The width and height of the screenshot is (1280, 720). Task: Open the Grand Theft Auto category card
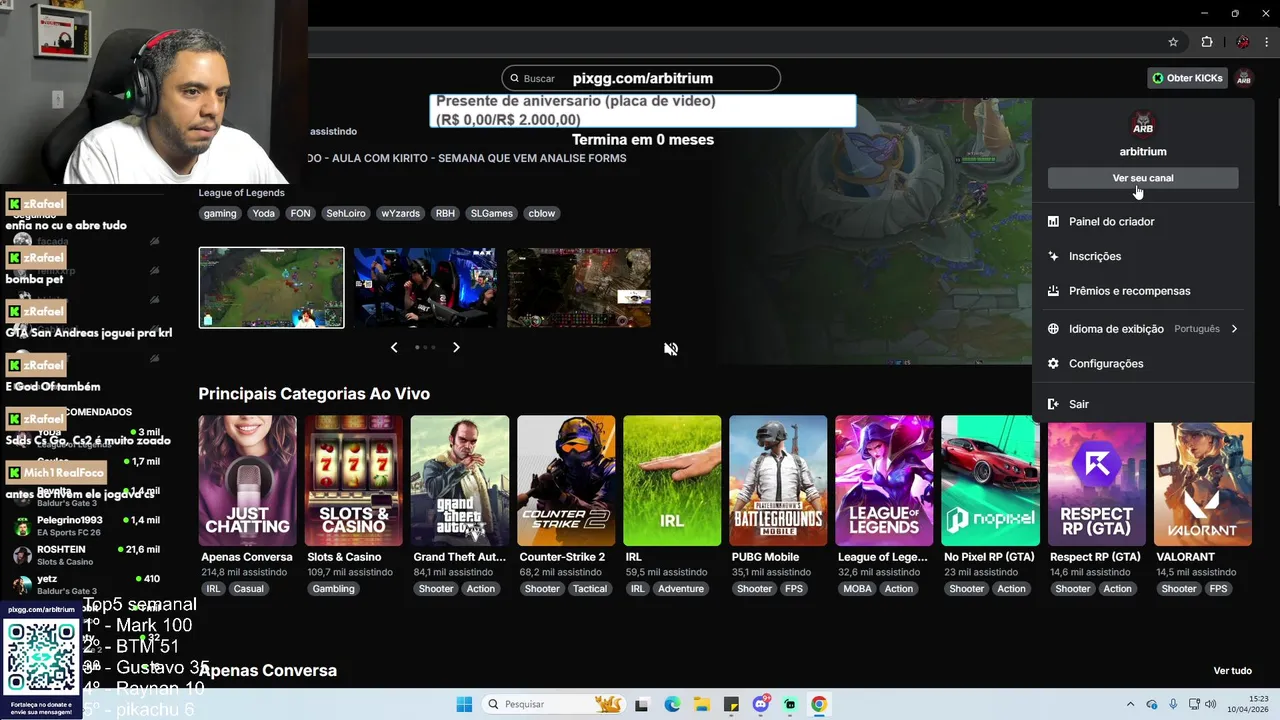point(460,481)
